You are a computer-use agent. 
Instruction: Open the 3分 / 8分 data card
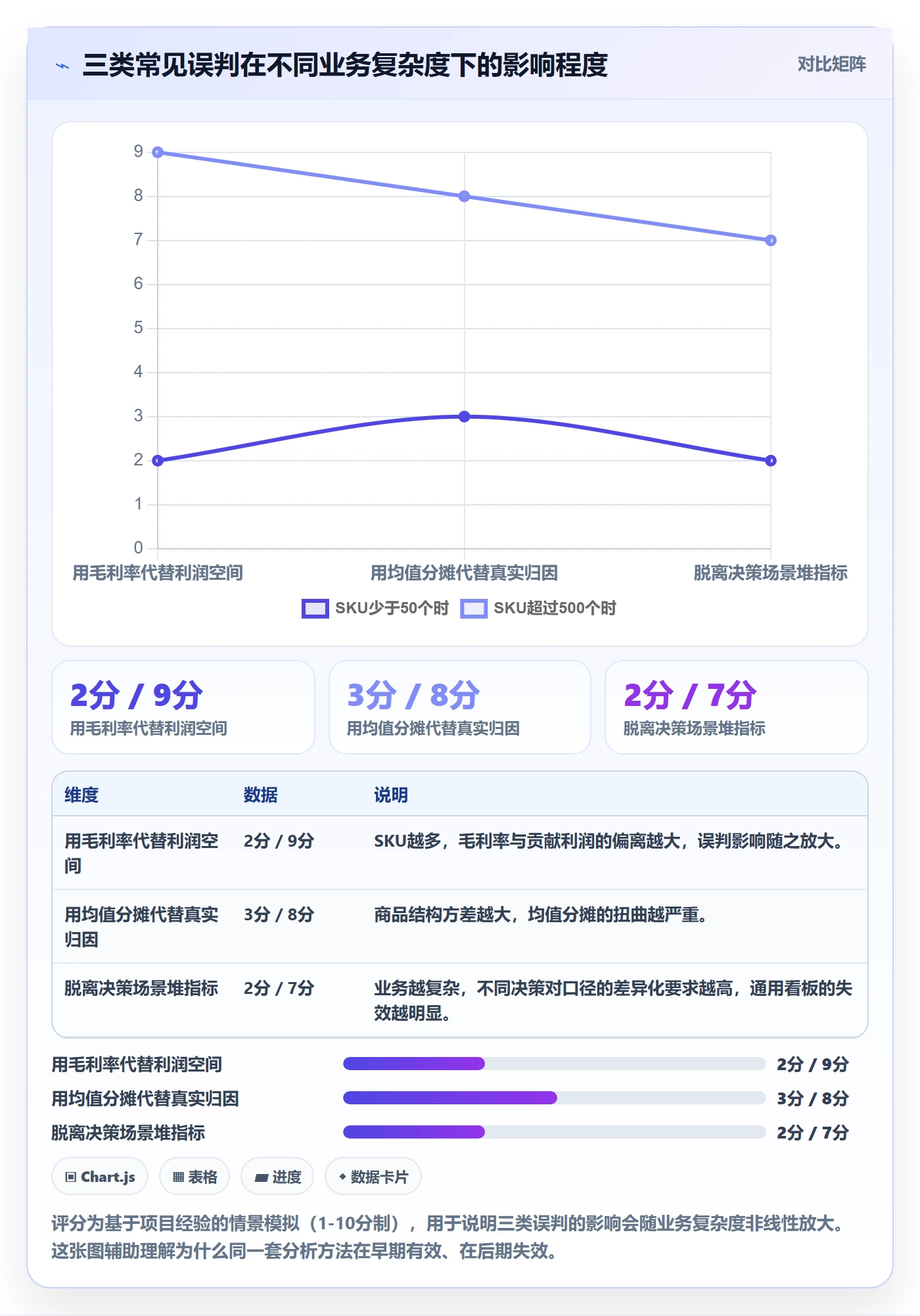coord(460,707)
